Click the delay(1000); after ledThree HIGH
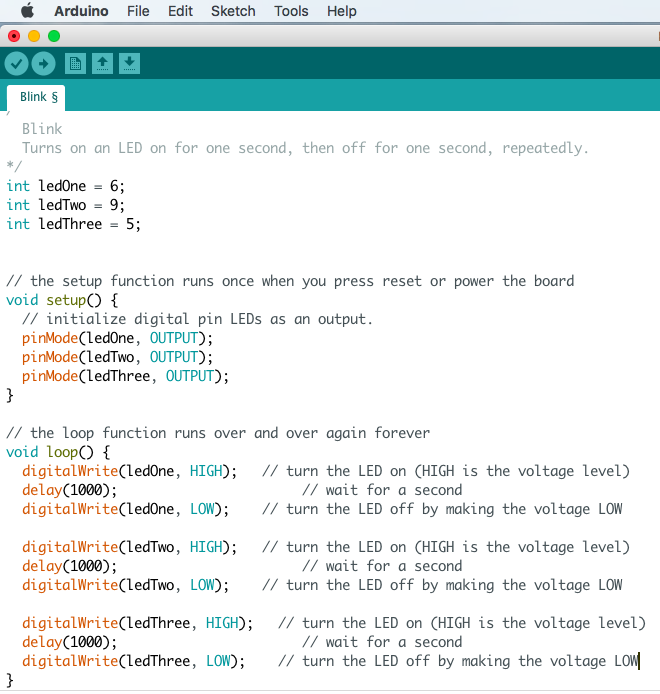This screenshot has width=660, height=694. [x=69, y=643]
